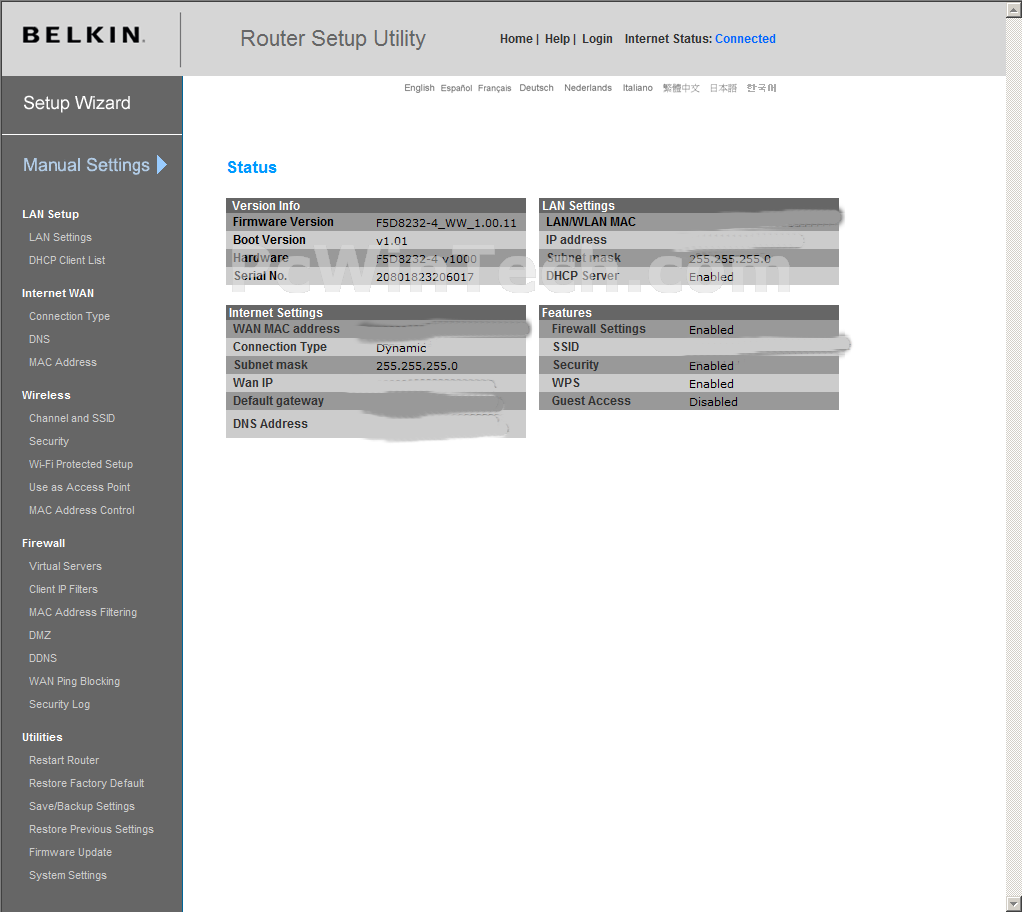This screenshot has height=912, width=1022.
Task: Open LAN Settings page
Action: point(60,237)
